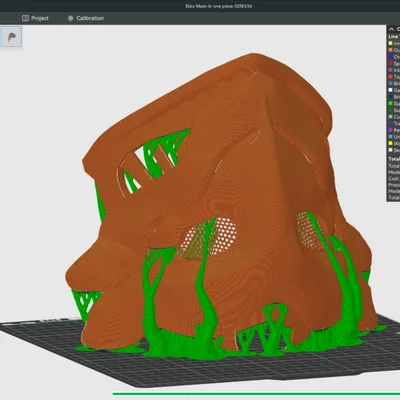Click the light blue unretract color square
The height and width of the screenshot is (400, 400).
[390, 137]
